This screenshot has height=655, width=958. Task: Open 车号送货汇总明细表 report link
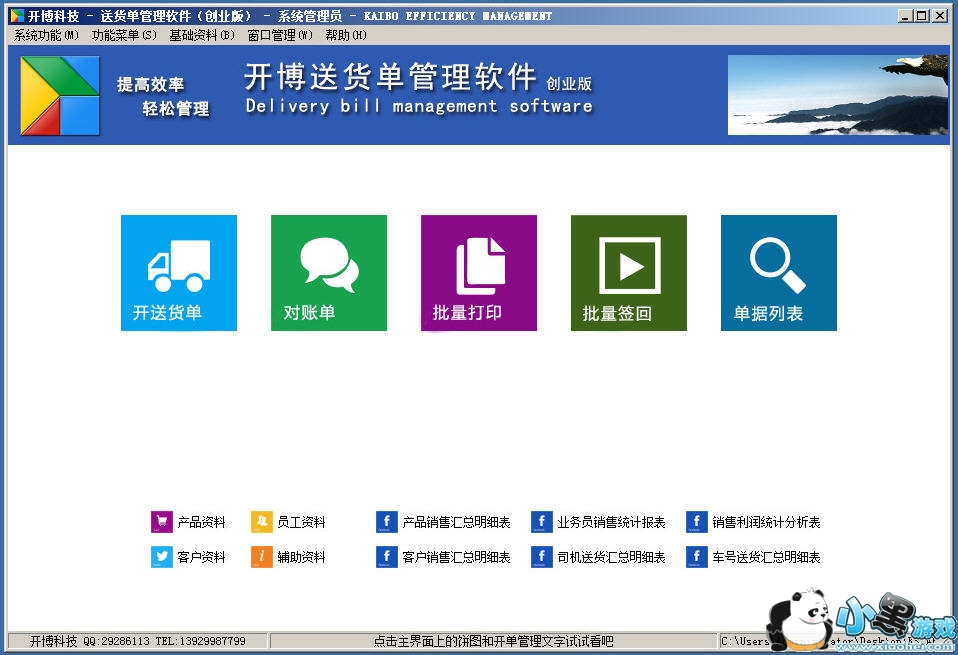(x=766, y=557)
